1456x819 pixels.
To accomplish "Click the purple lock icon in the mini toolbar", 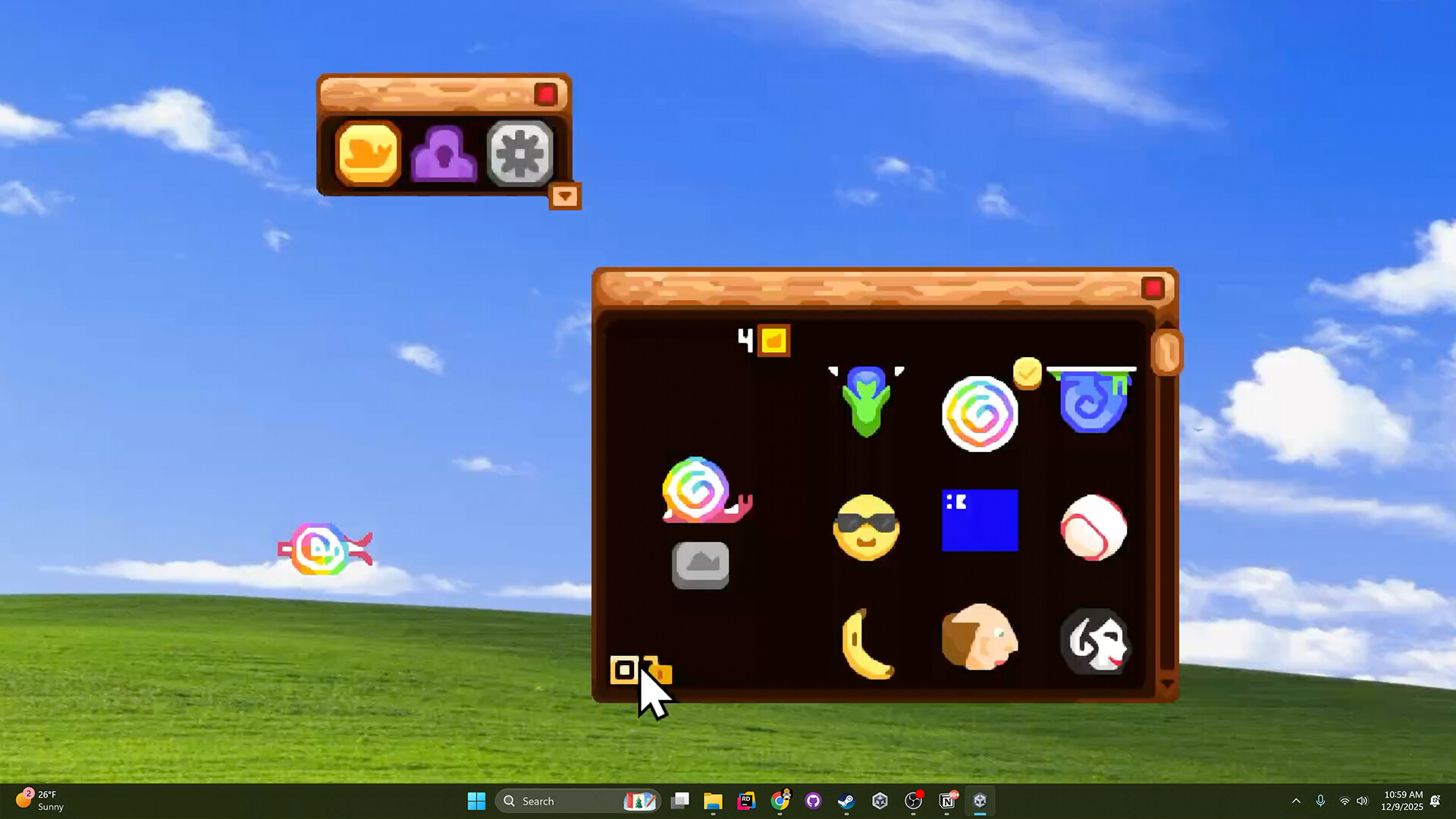I will click(x=444, y=153).
